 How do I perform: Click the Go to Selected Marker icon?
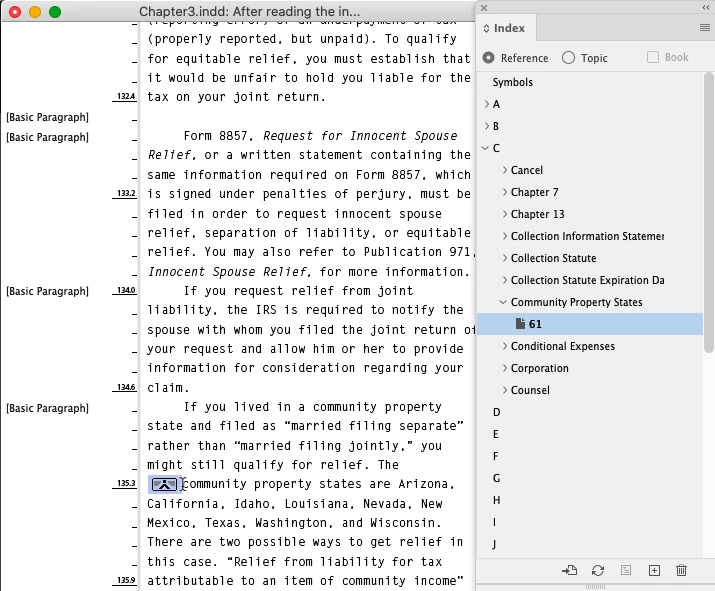click(569, 570)
